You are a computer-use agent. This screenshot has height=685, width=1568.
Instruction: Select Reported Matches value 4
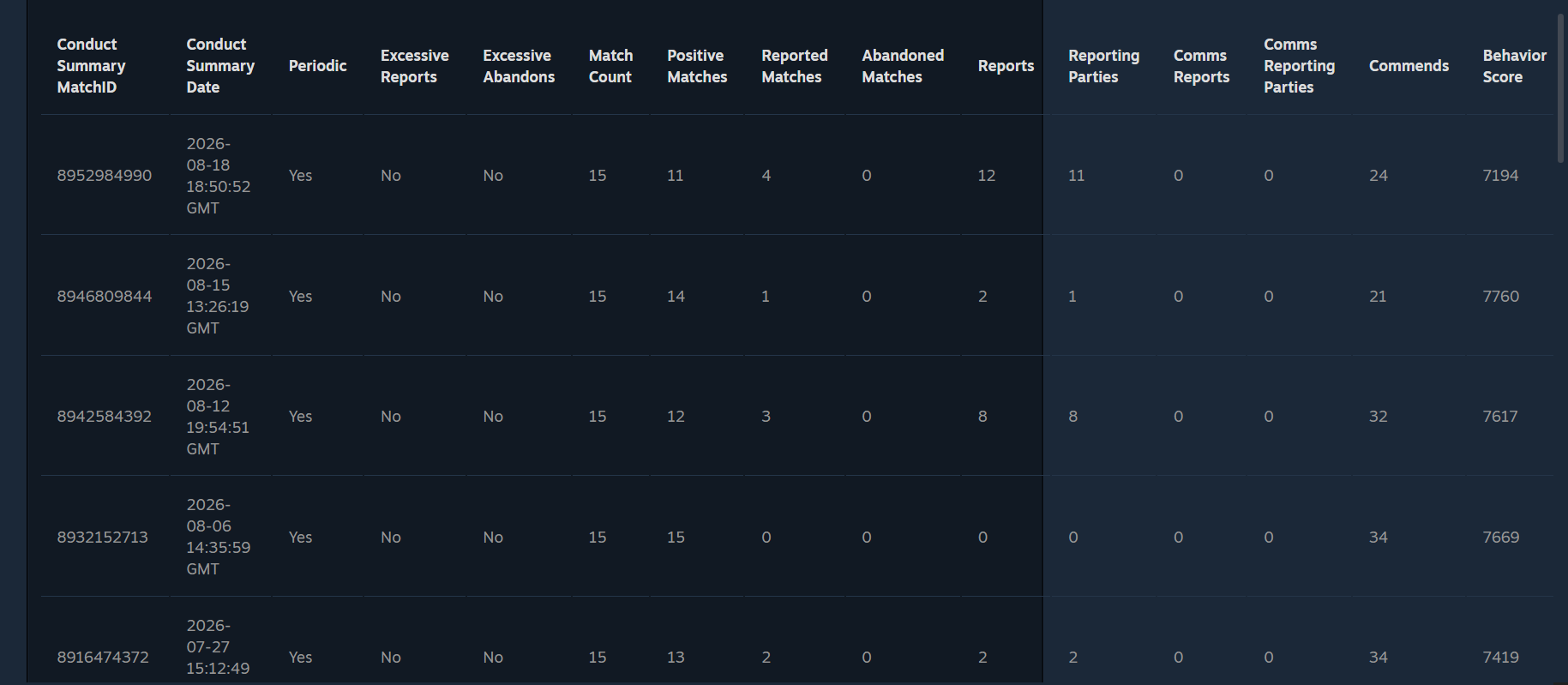click(766, 175)
